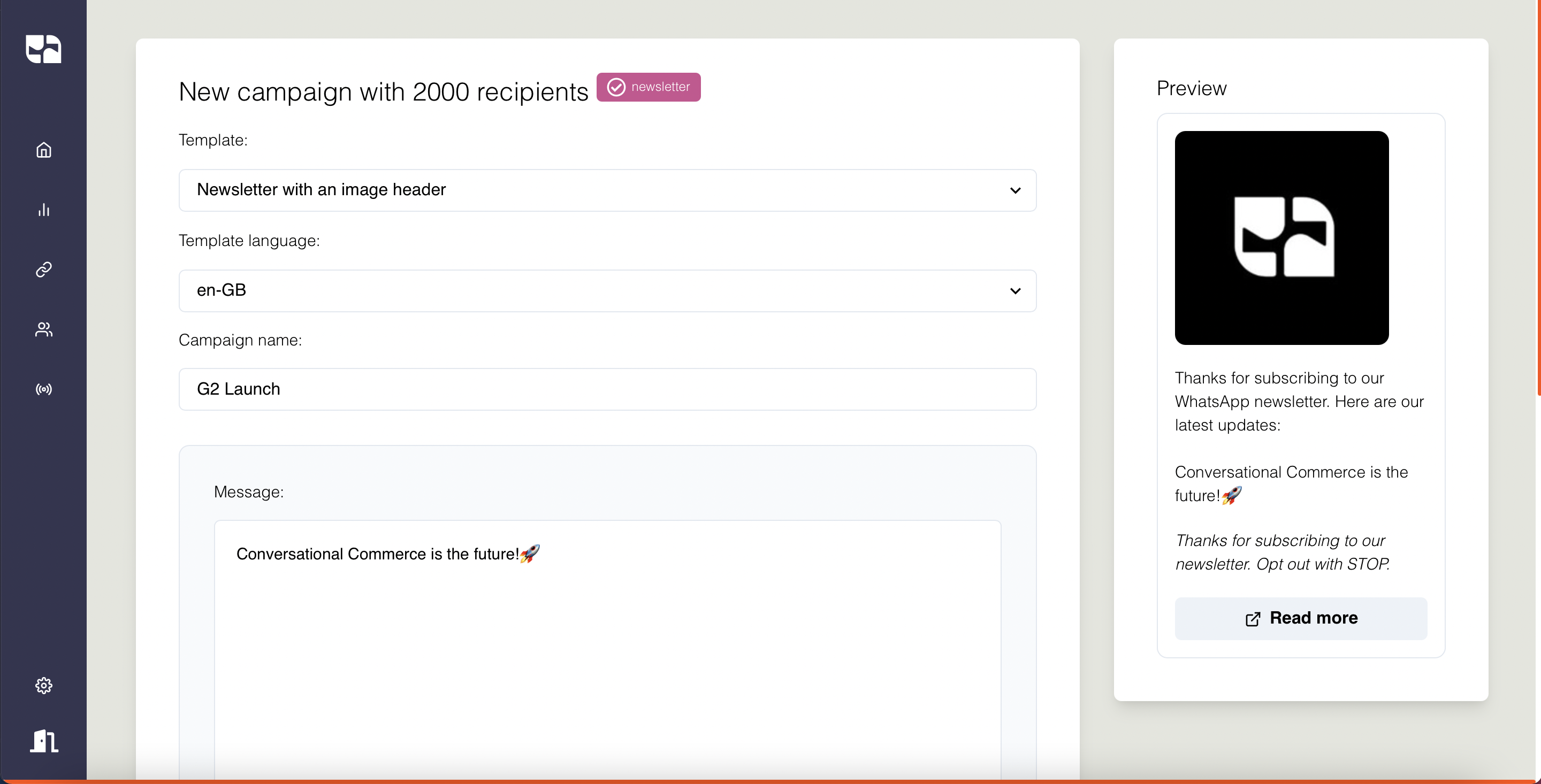Click the external link icon in Read more
This screenshot has width=1541, height=784.
click(x=1253, y=619)
